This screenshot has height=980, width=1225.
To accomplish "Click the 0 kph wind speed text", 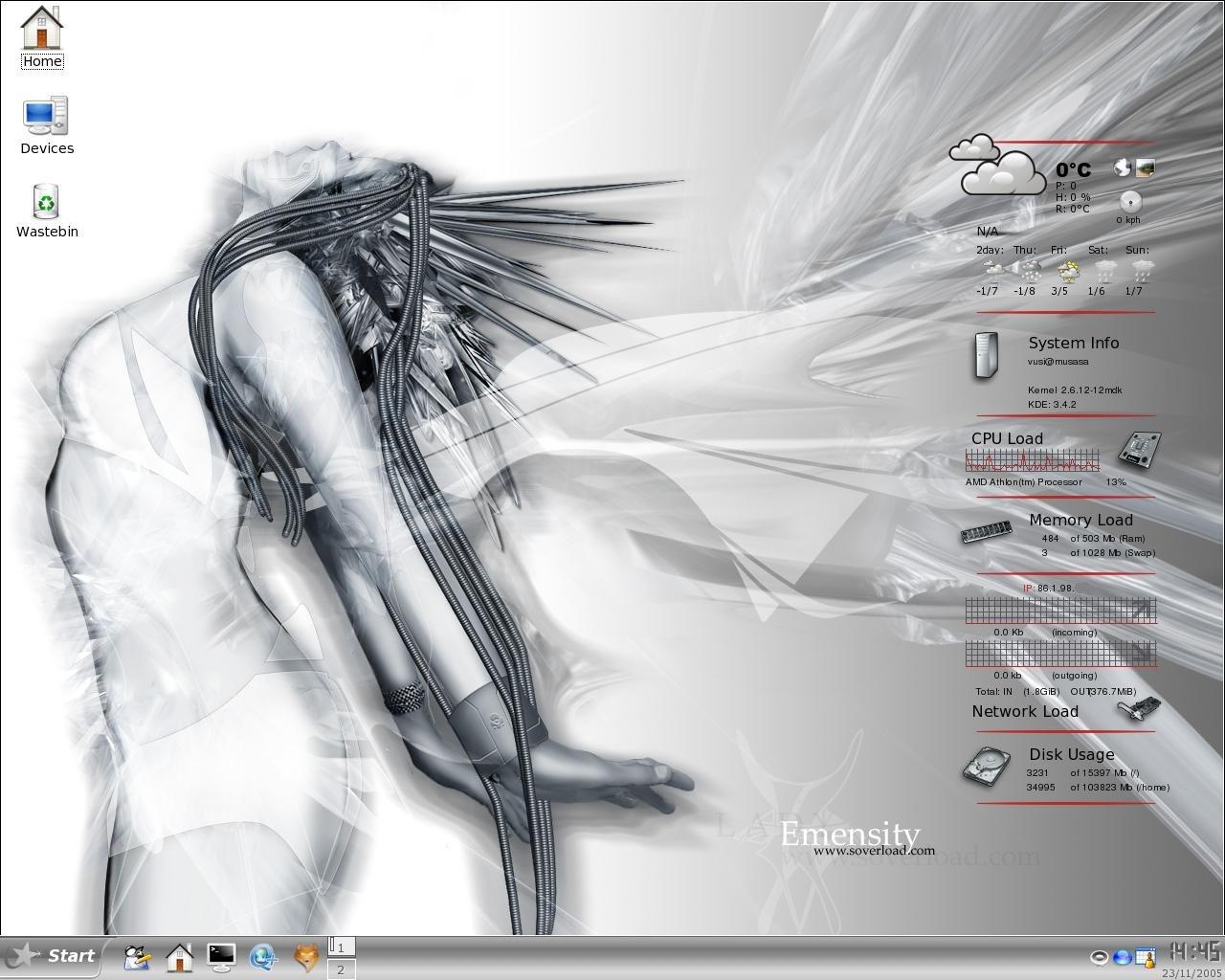I will 1128,220.
